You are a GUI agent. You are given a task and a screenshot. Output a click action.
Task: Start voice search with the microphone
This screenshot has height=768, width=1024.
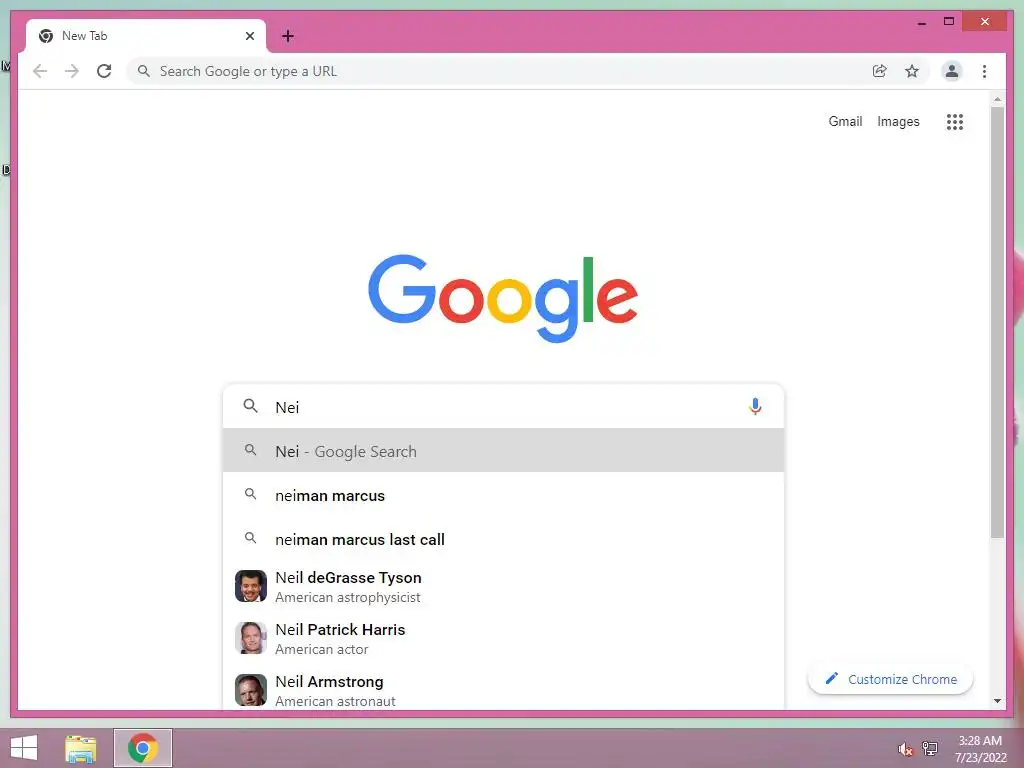pos(755,407)
